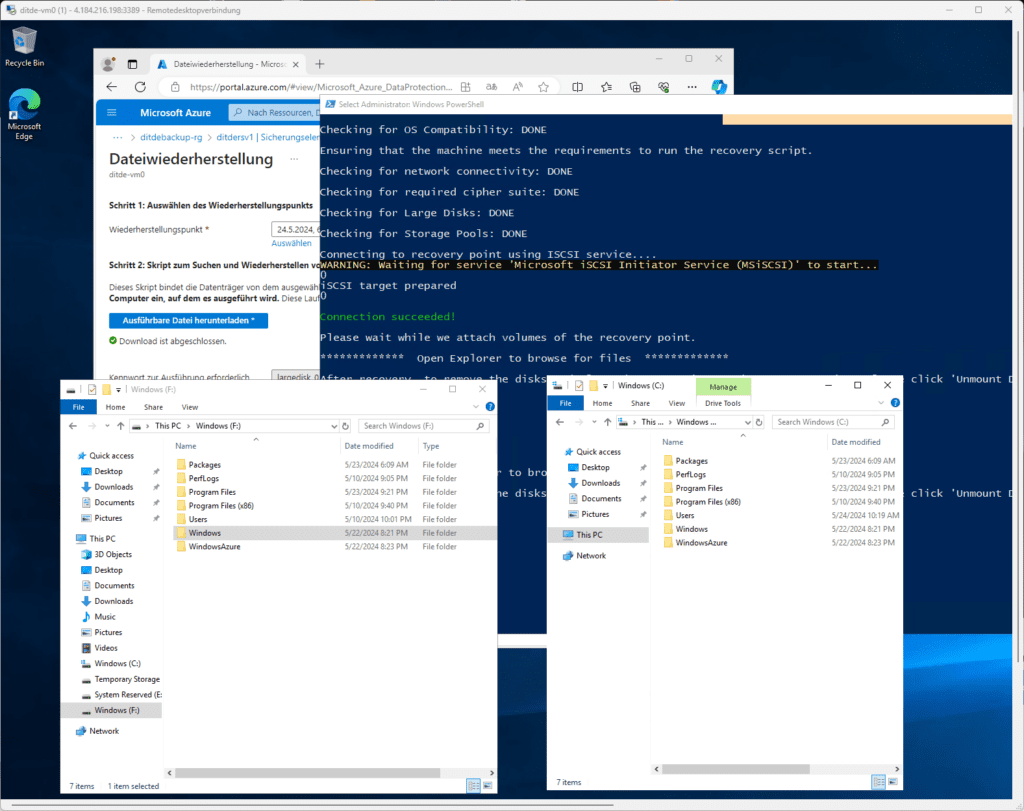Click the Edge read aloud icon
Image resolution: width=1024 pixels, height=811 pixels.
[518, 87]
